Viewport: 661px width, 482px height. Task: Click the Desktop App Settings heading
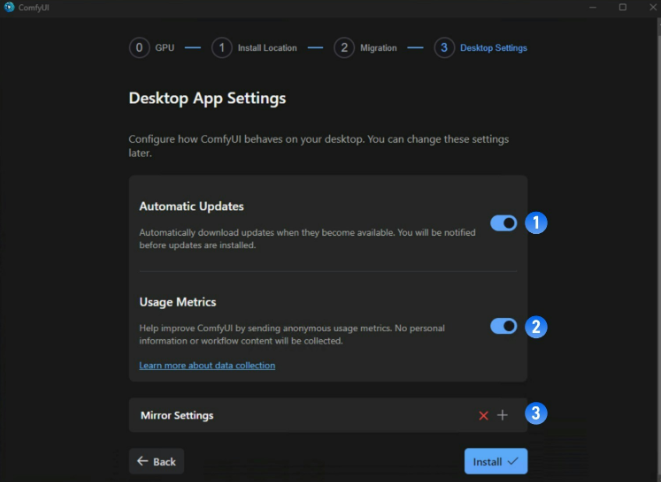207,99
